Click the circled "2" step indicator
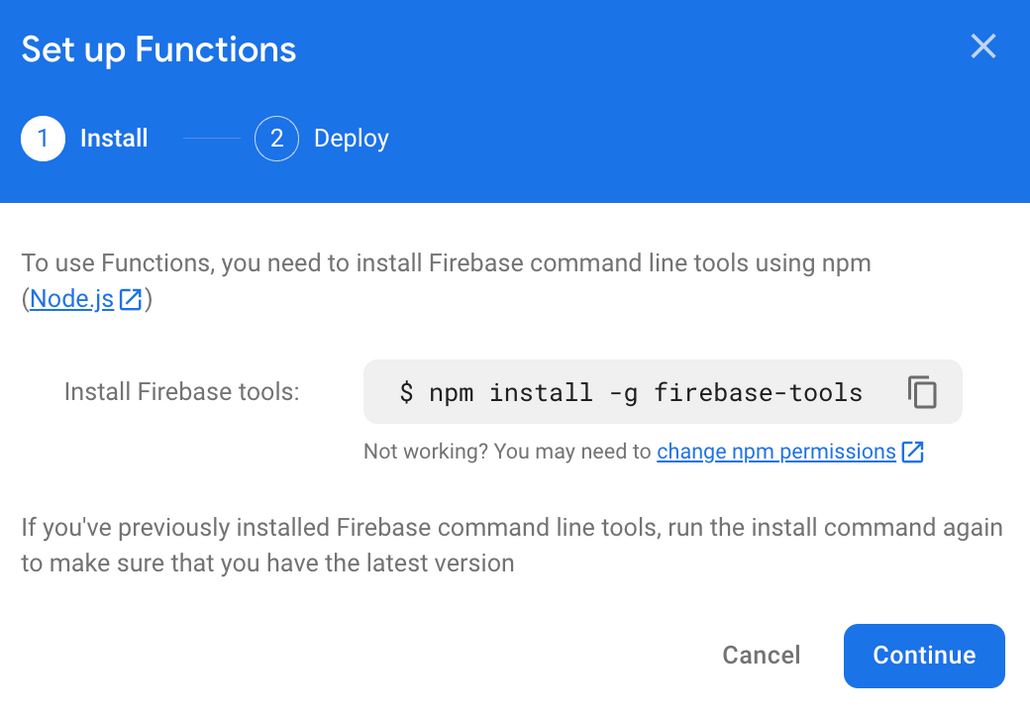This screenshot has height=711, width=1030. 276,138
